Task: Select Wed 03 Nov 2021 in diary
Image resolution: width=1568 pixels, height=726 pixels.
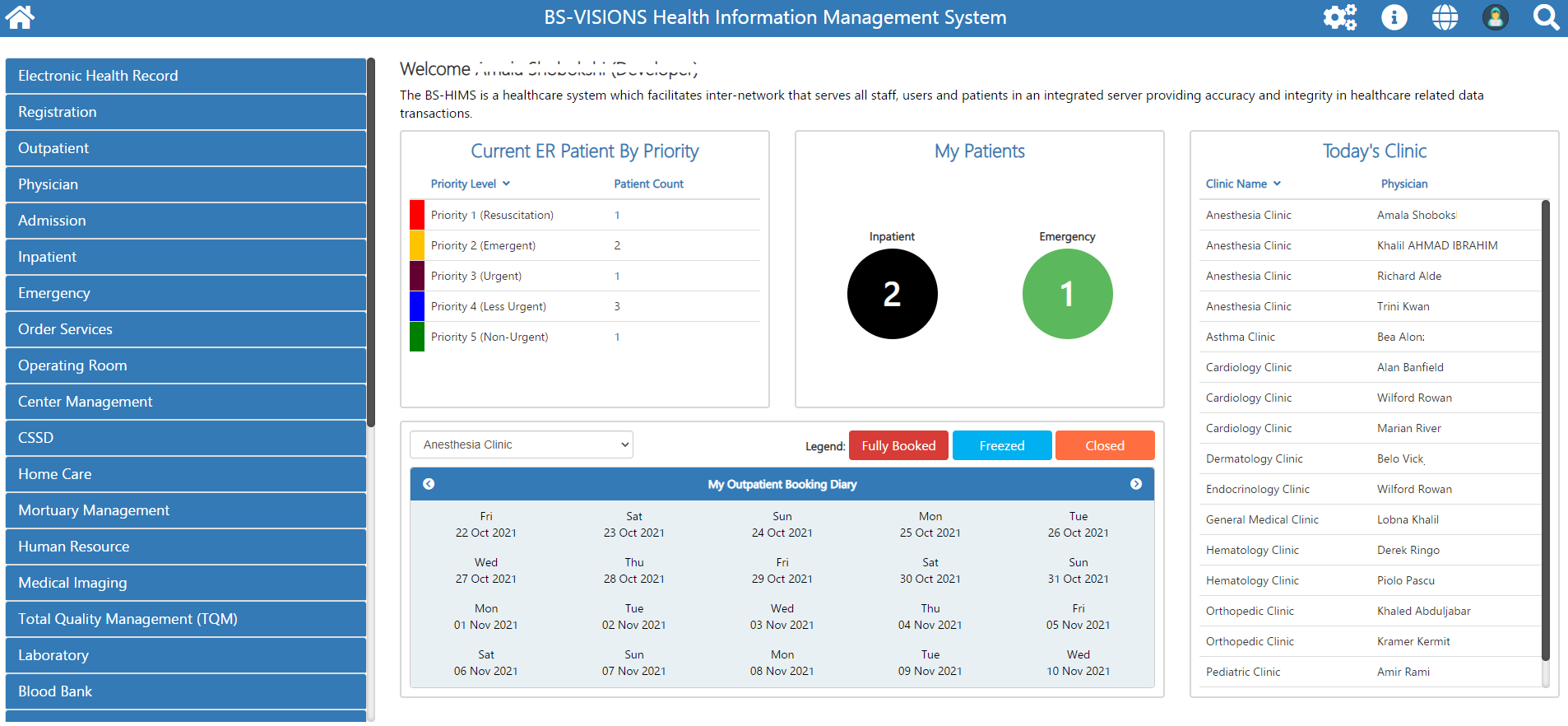Action: (x=782, y=617)
